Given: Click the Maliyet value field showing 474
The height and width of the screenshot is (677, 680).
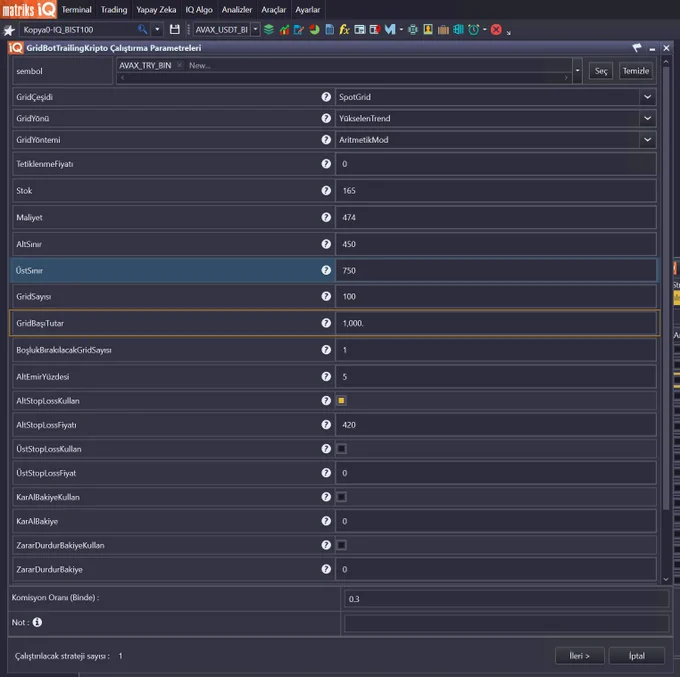Looking at the screenshot, I should tap(496, 217).
